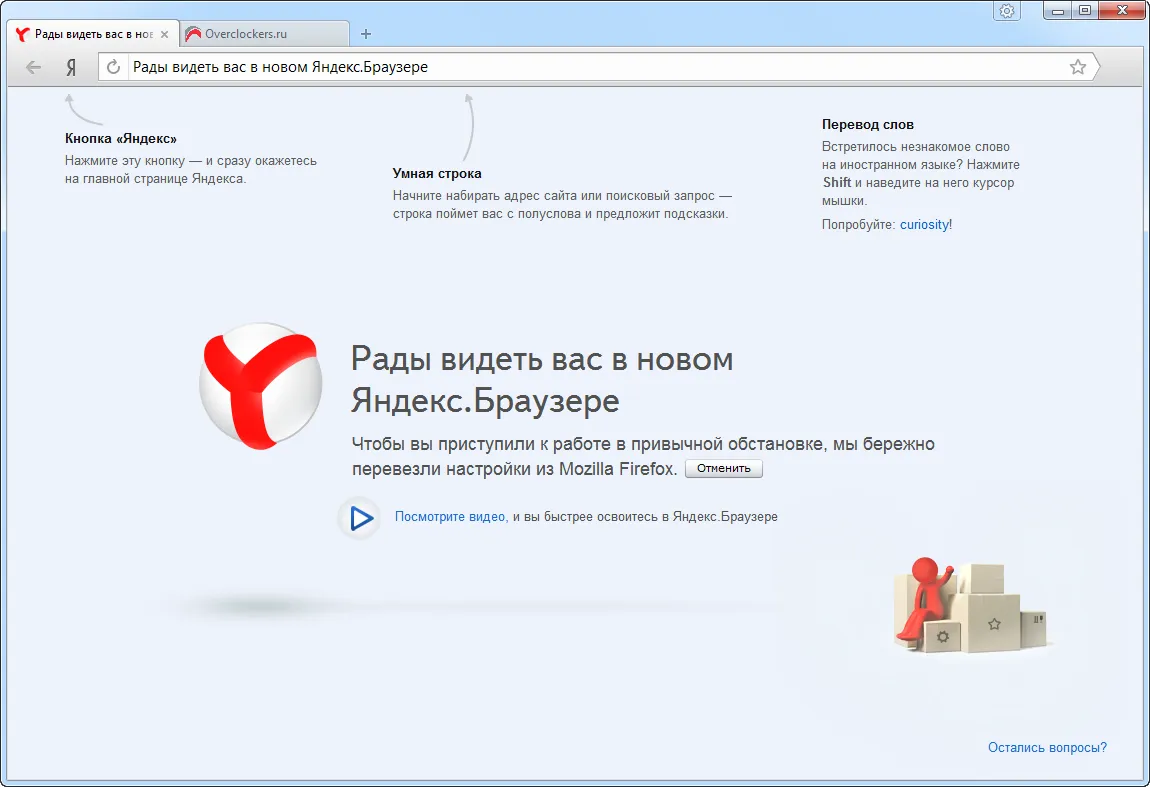Open a new tab with the plus button
Image resolution: width=1150 pixels, height=787 pixels.
(x=366, y=34)
